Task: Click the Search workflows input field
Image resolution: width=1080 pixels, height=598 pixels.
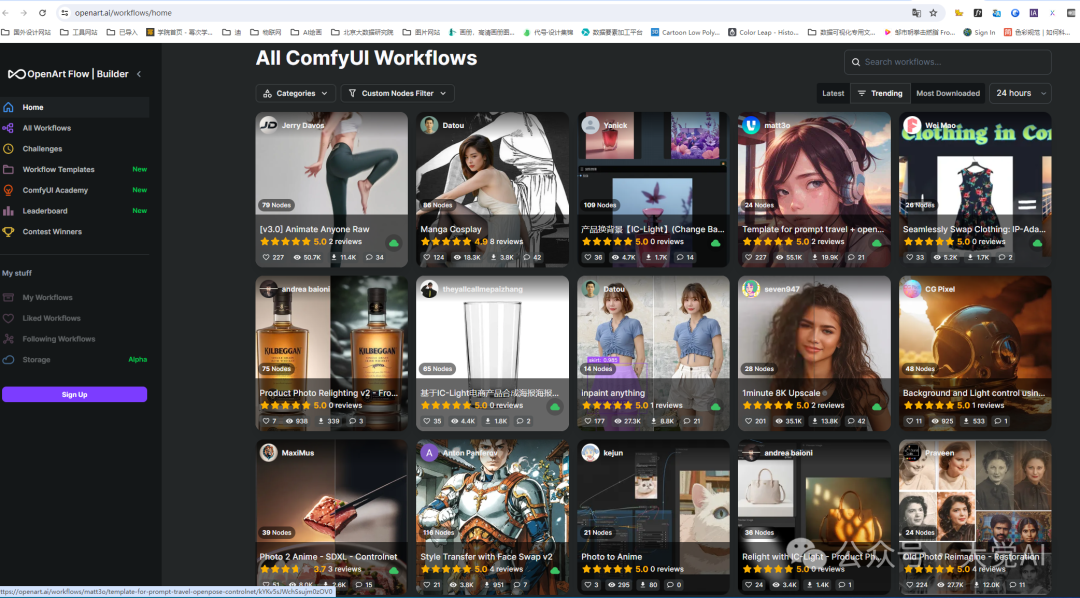Action: (x=950, y=62)
